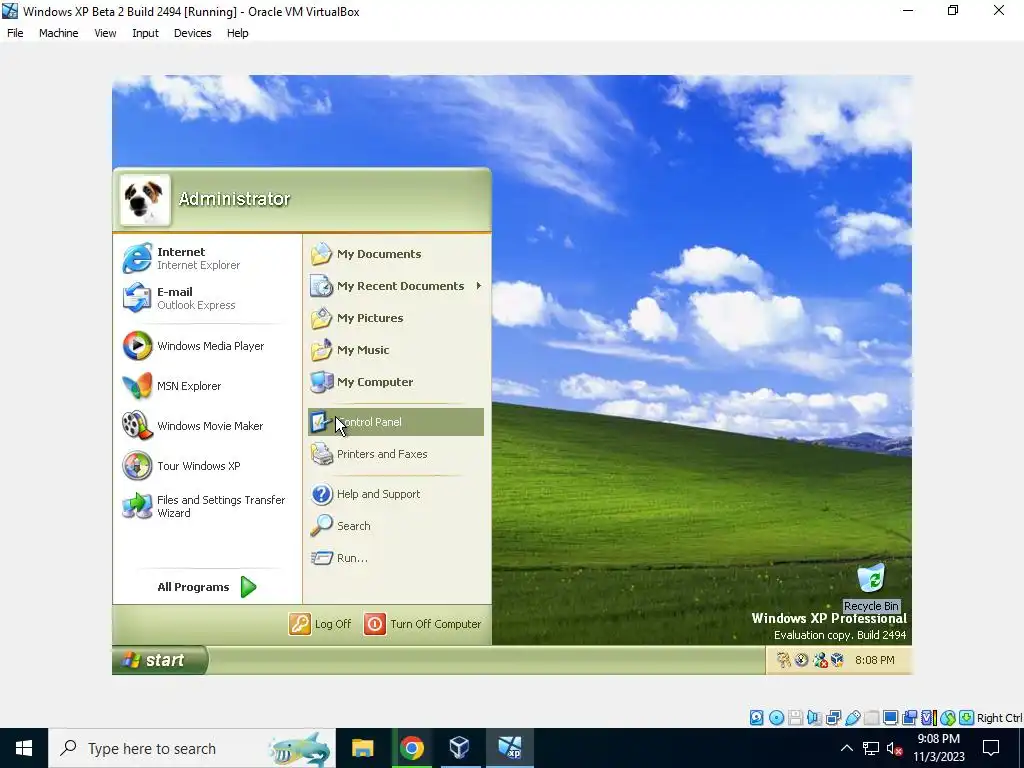Open File Explorer from host taskbar

362,748
